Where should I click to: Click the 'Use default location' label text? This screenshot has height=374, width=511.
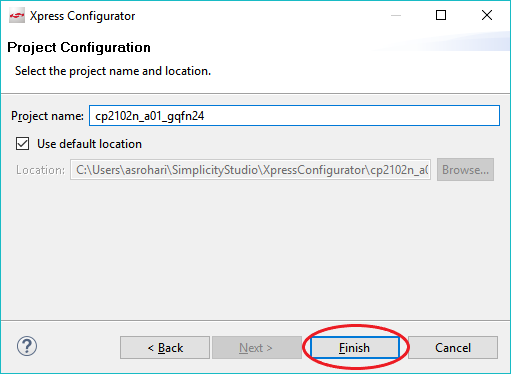pyautogui.click(x=89, y=144)
